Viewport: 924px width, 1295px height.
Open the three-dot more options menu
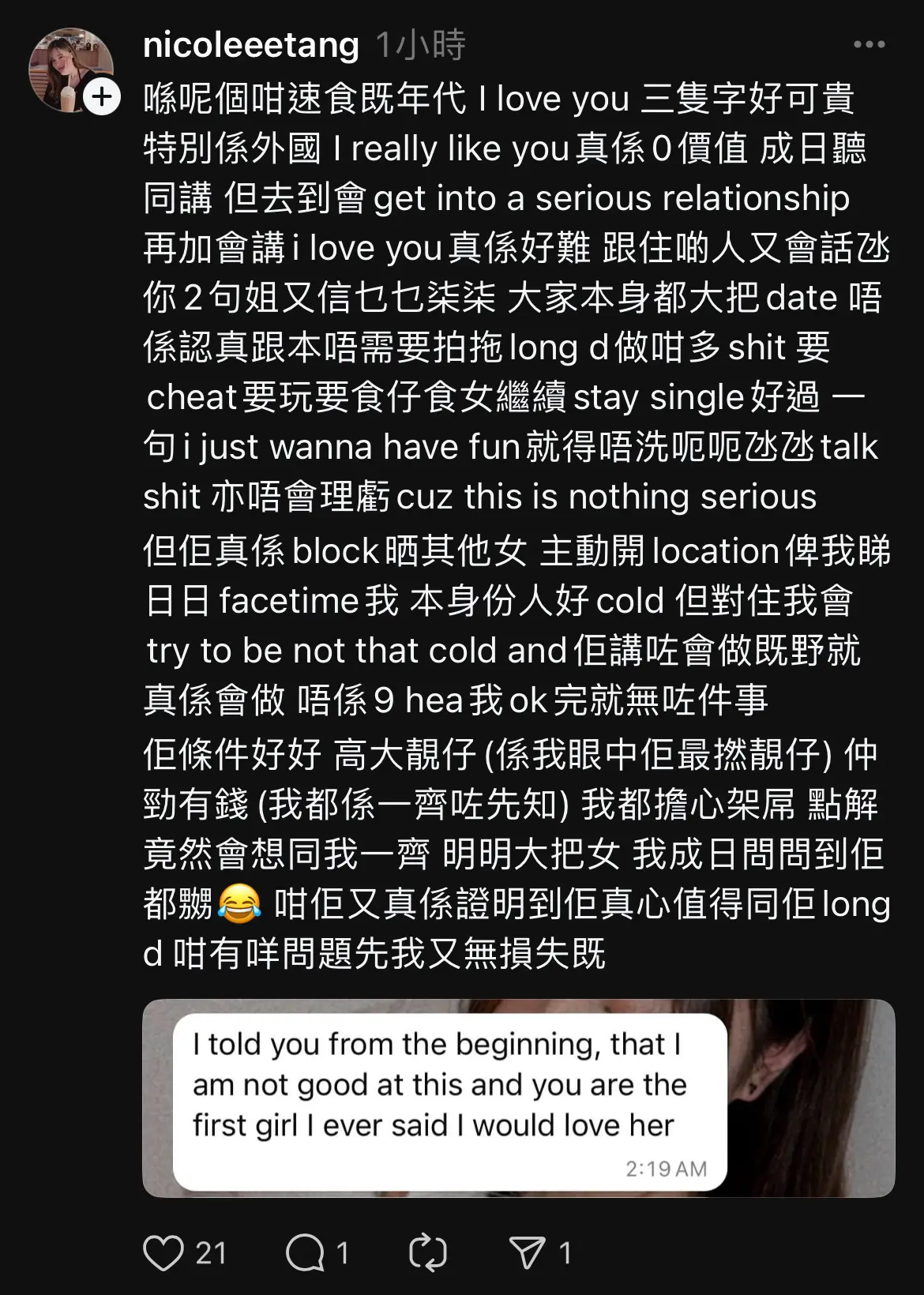(869, 44)
